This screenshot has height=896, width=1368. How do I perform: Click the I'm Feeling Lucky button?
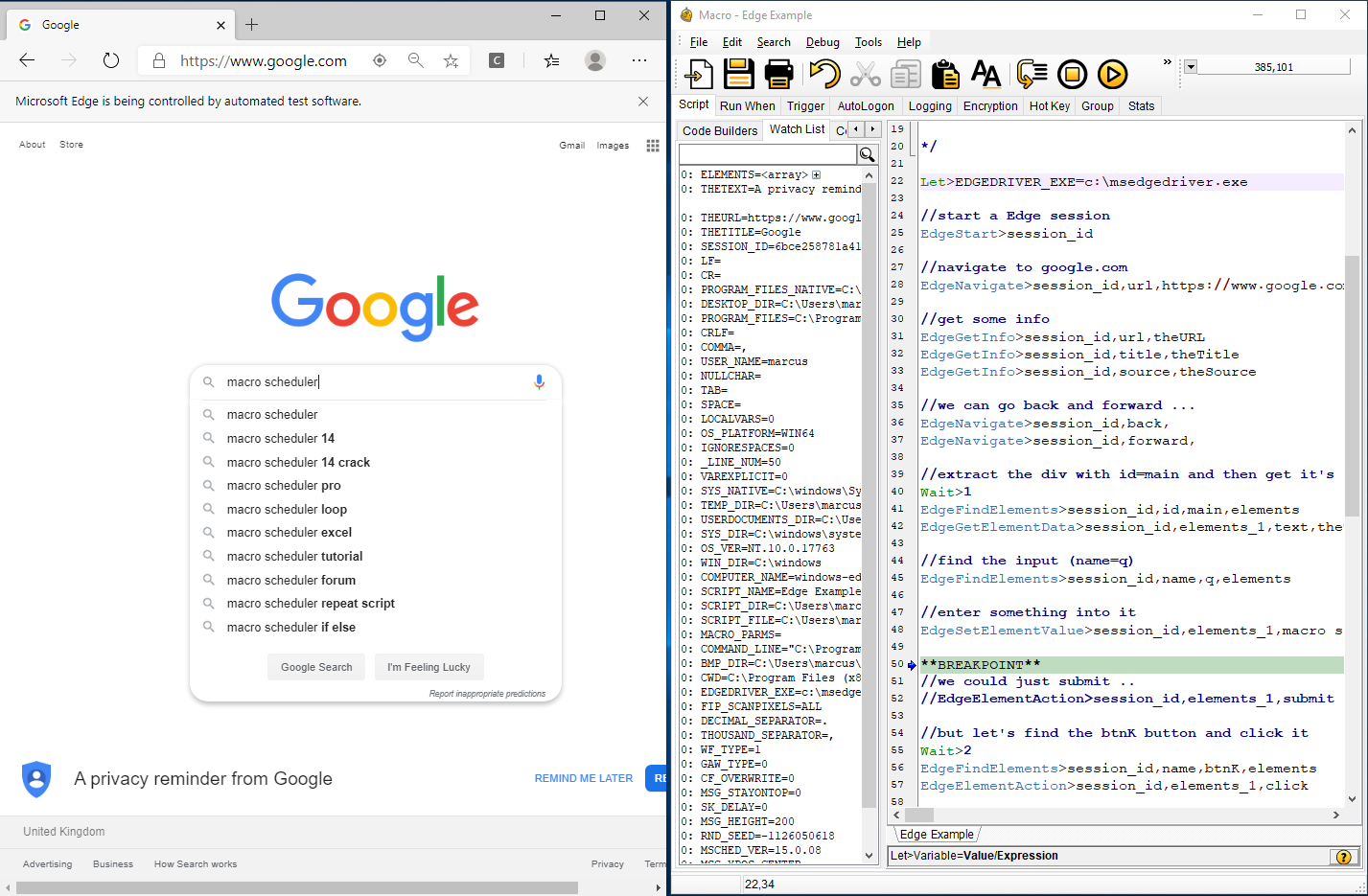pos(429,667)
